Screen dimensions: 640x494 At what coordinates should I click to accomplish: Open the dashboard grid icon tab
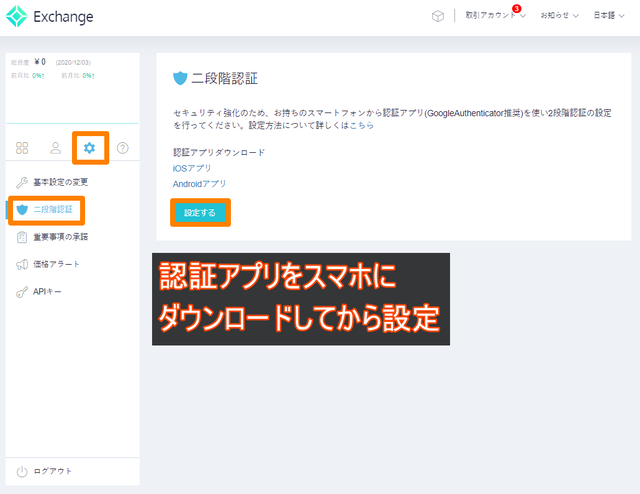point(22,148)
